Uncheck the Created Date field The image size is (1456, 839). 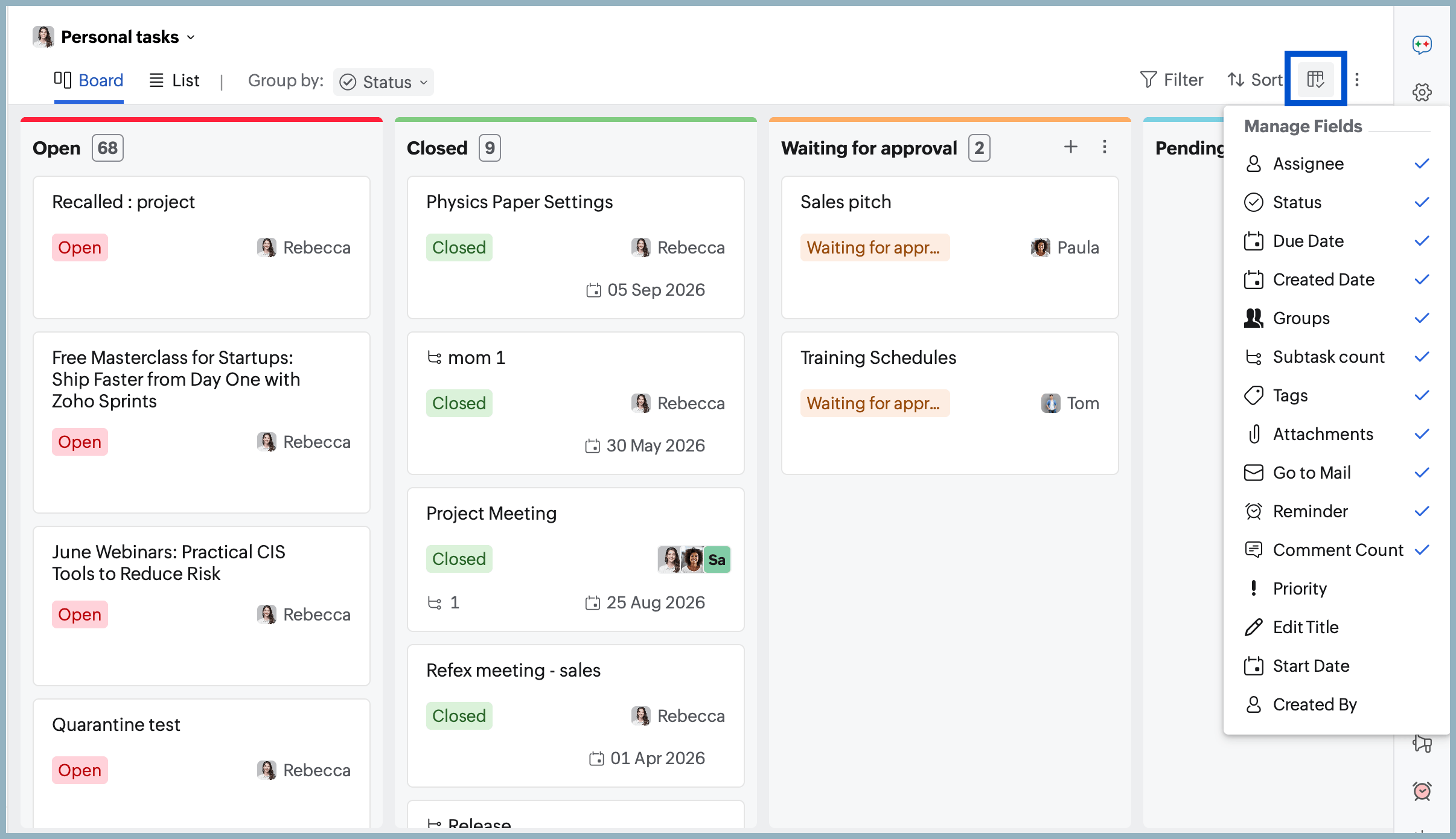pyautogui.click(x=1336, y=279)
